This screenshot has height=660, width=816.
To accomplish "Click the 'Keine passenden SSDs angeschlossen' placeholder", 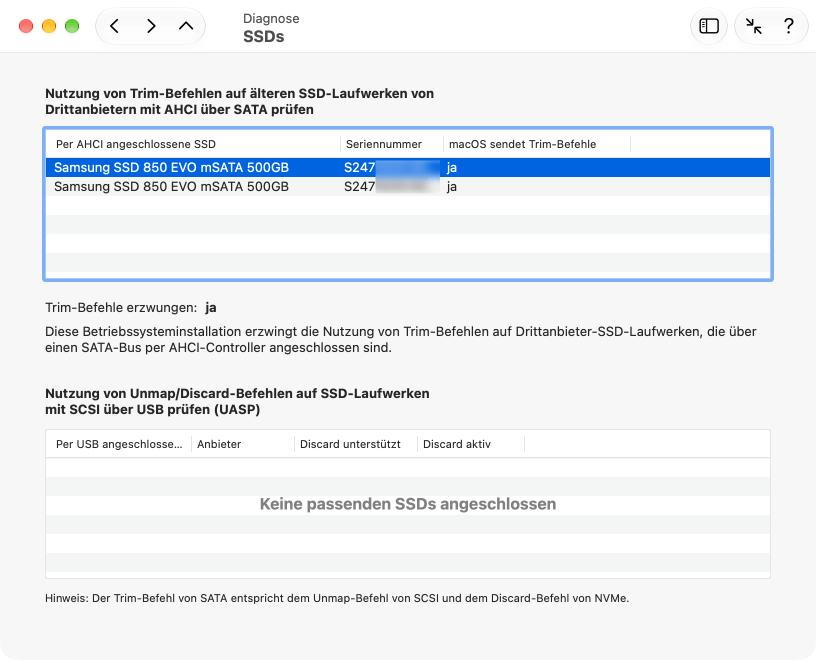I will click(408, 504).
